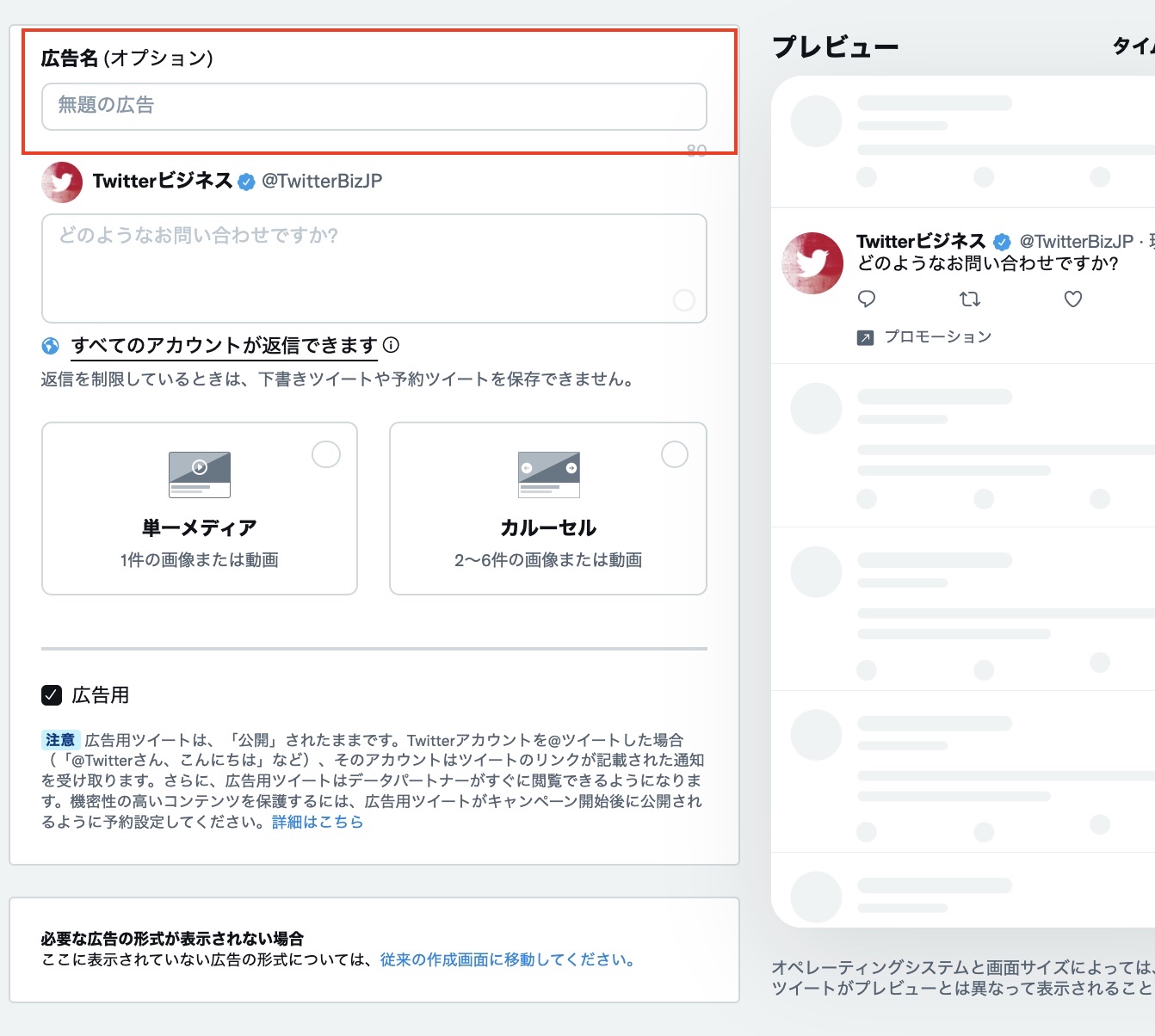
Task: Select the 単一メディア radio button
Action: (326, 454)
